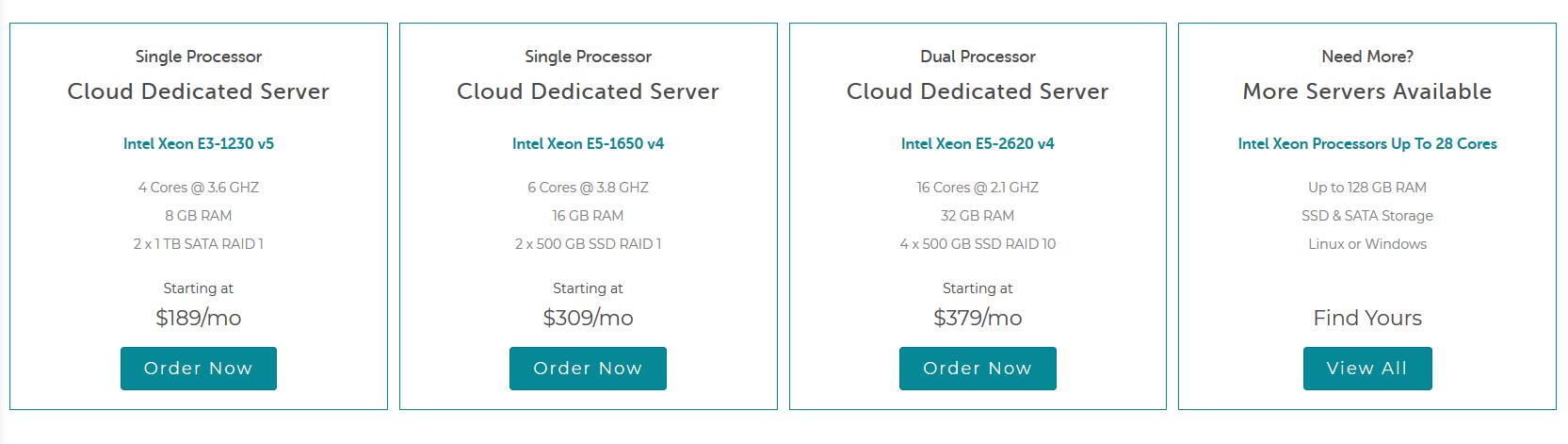Select the Intel Xeon E3-1230 v5 link
Screen dimensions: 1568x444
(199, 144)
